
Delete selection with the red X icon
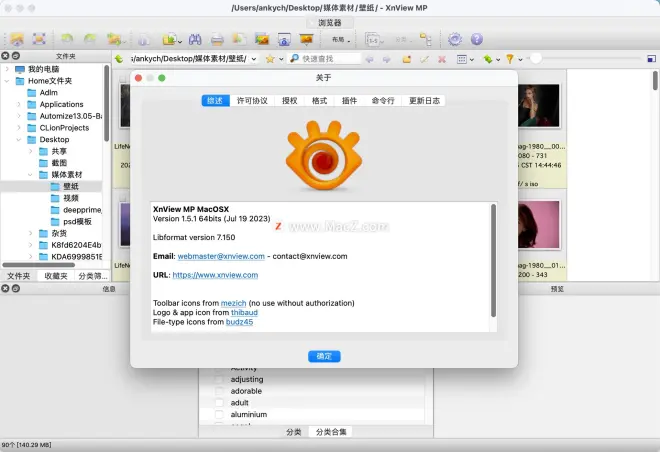[442, 59]
